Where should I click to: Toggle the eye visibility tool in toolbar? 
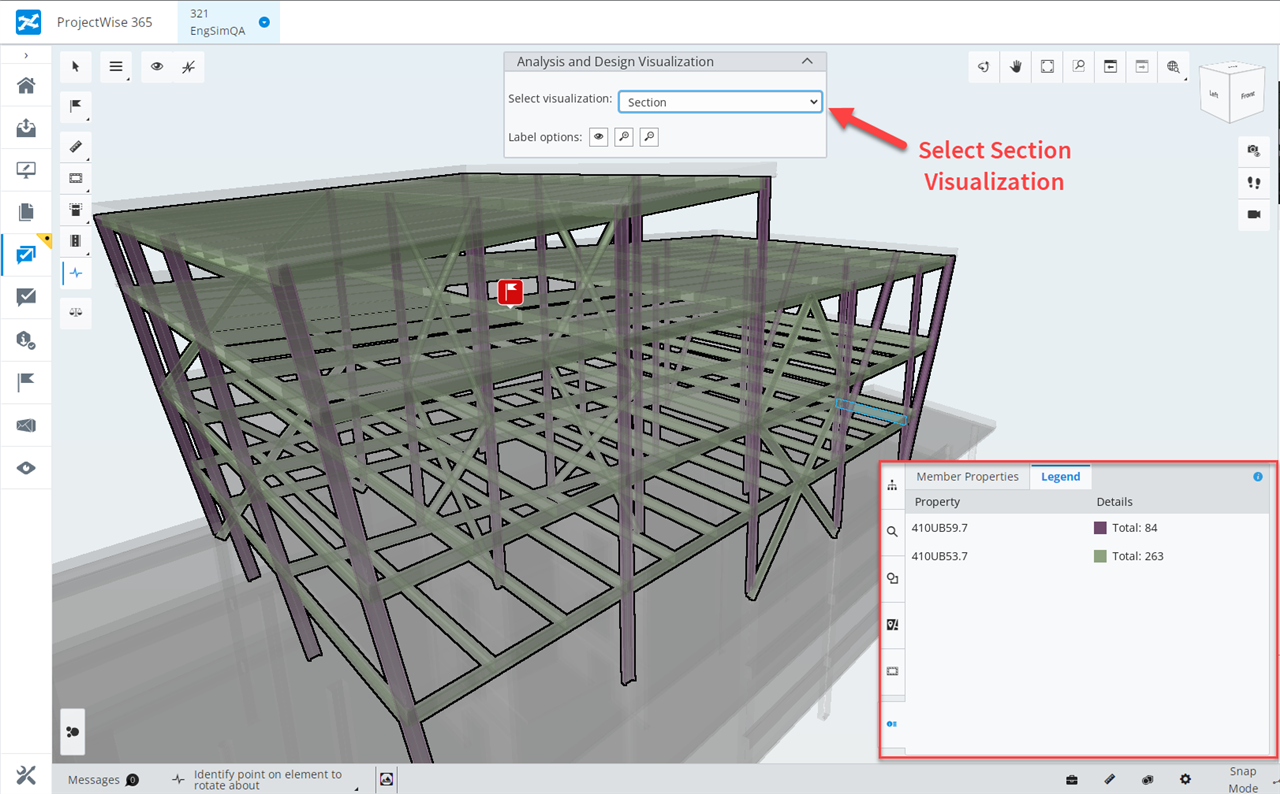pyautogui.click(x=157, y=67)
